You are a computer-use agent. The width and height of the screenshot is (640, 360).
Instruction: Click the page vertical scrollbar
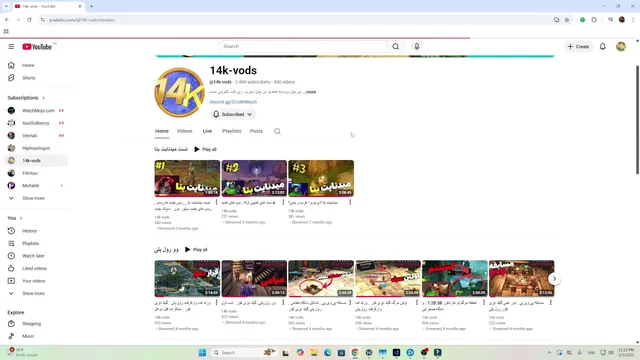637,120
